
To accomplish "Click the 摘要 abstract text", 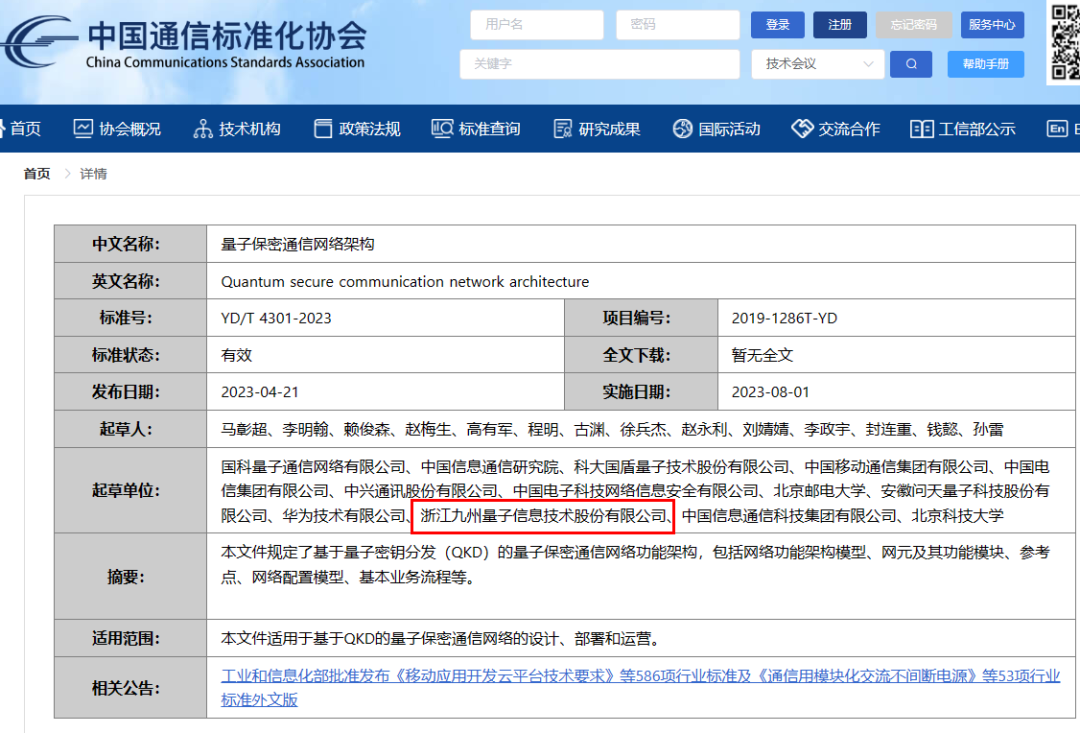I will (635, 565).
